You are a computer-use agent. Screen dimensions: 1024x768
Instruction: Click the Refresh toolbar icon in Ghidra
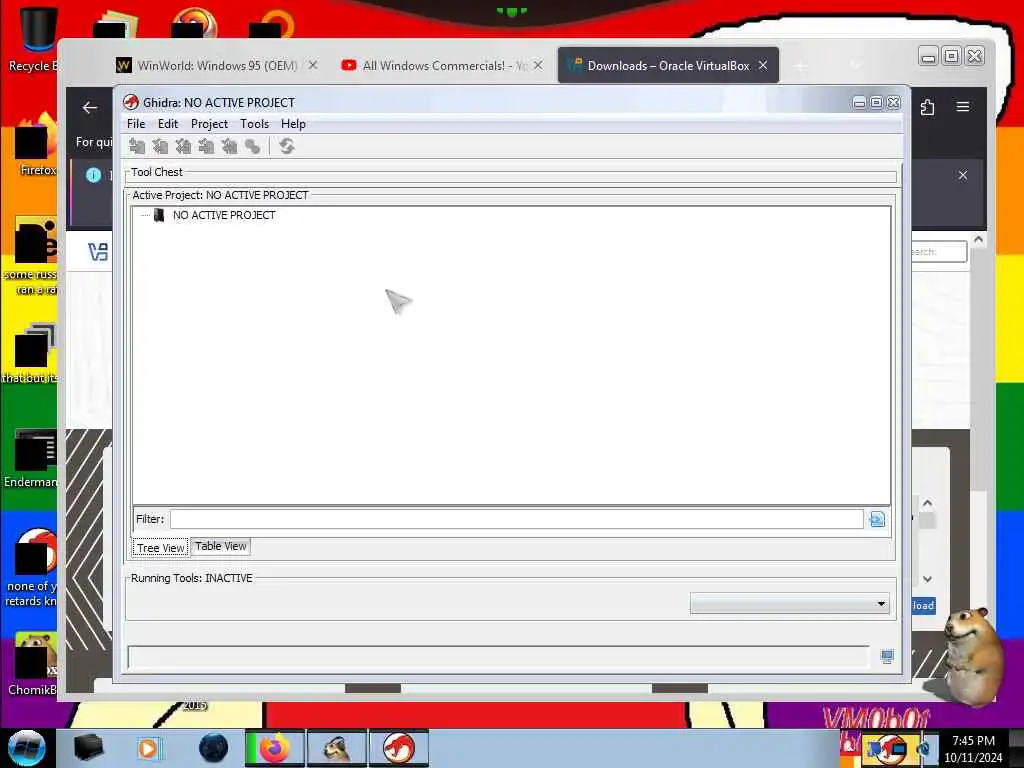[286, 146]
